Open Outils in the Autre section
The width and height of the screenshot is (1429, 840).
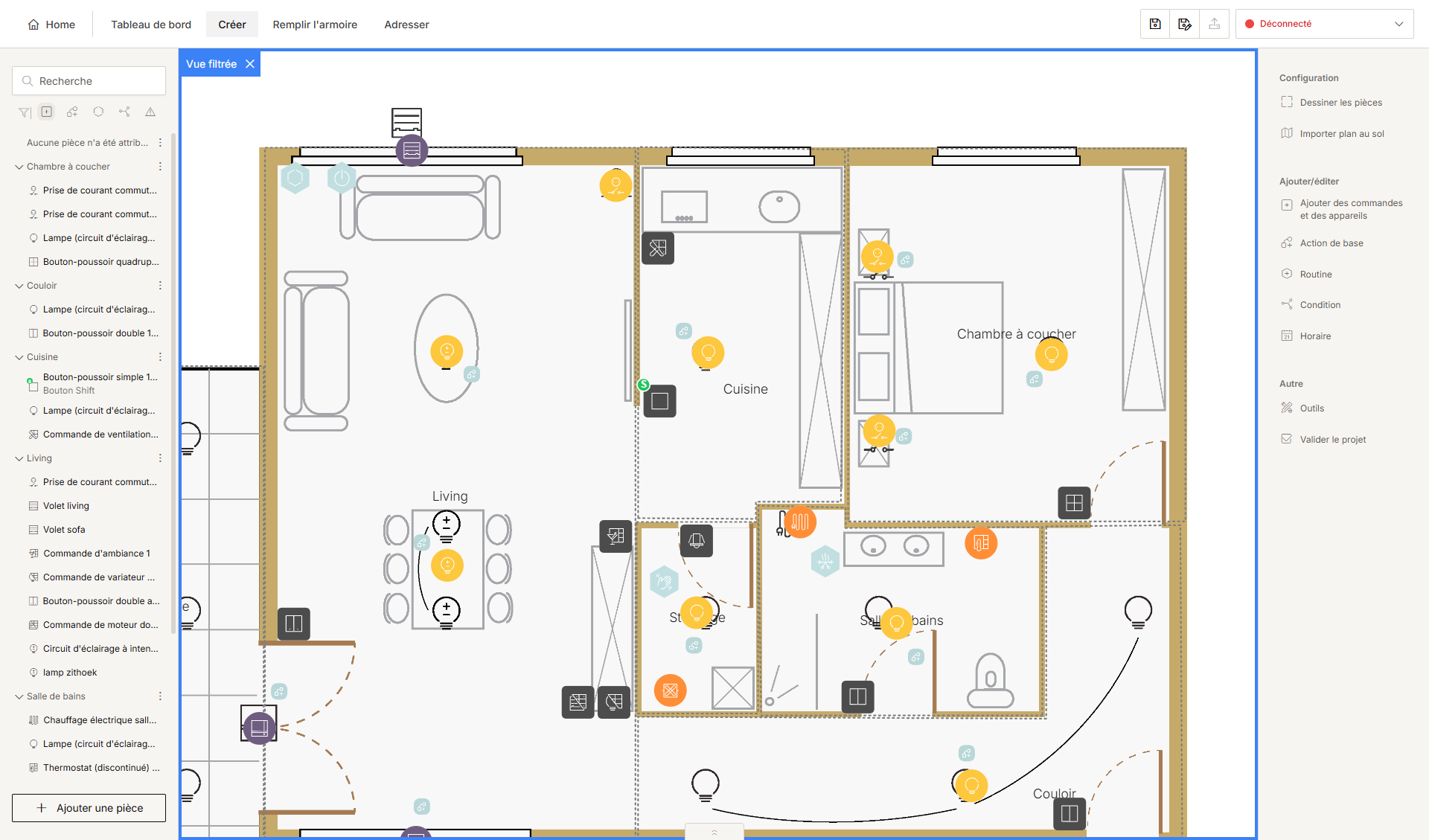click(1302, 408)
